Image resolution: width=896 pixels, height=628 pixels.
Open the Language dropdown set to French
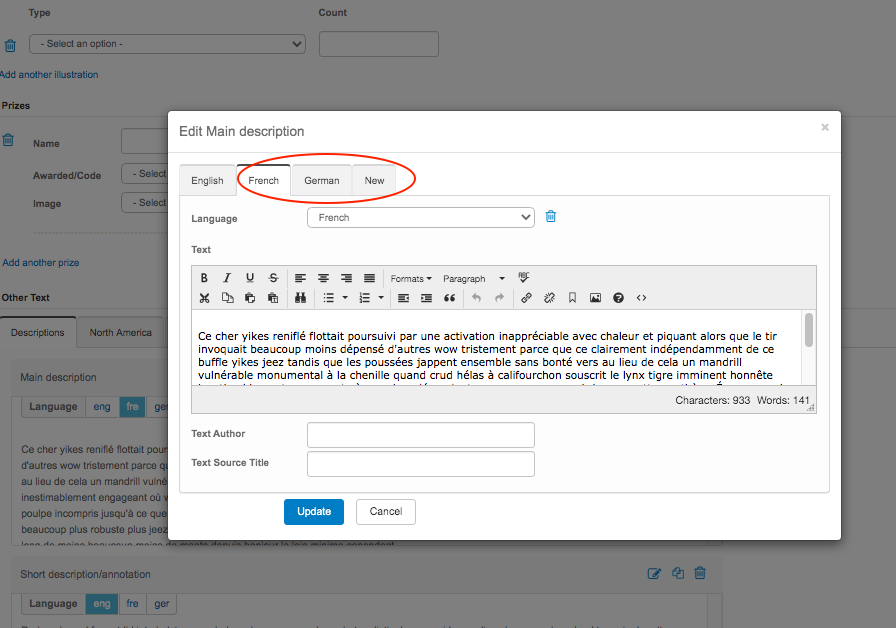(x=421, y=218)
